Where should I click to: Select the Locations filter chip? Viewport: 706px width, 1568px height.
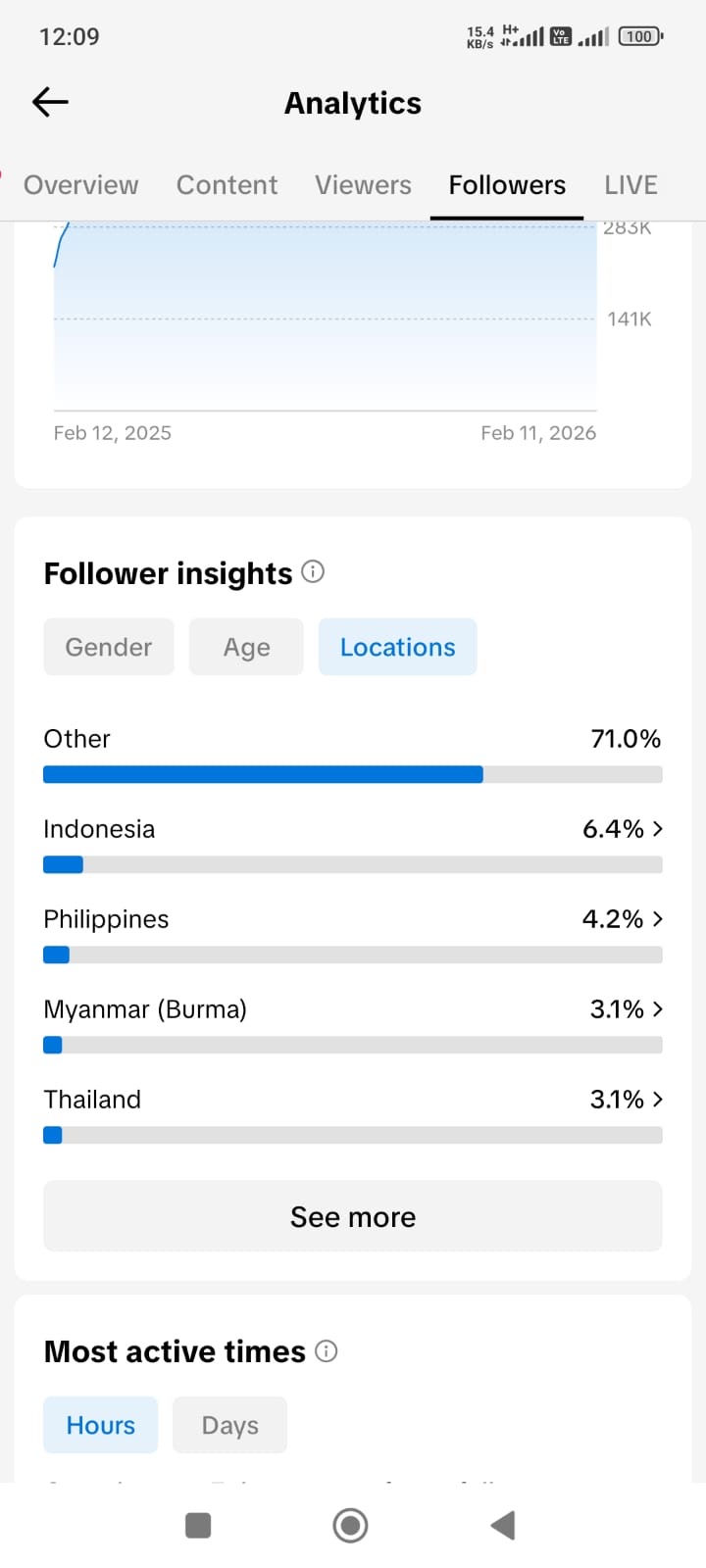pyautogui.click(x=397, y=647)
